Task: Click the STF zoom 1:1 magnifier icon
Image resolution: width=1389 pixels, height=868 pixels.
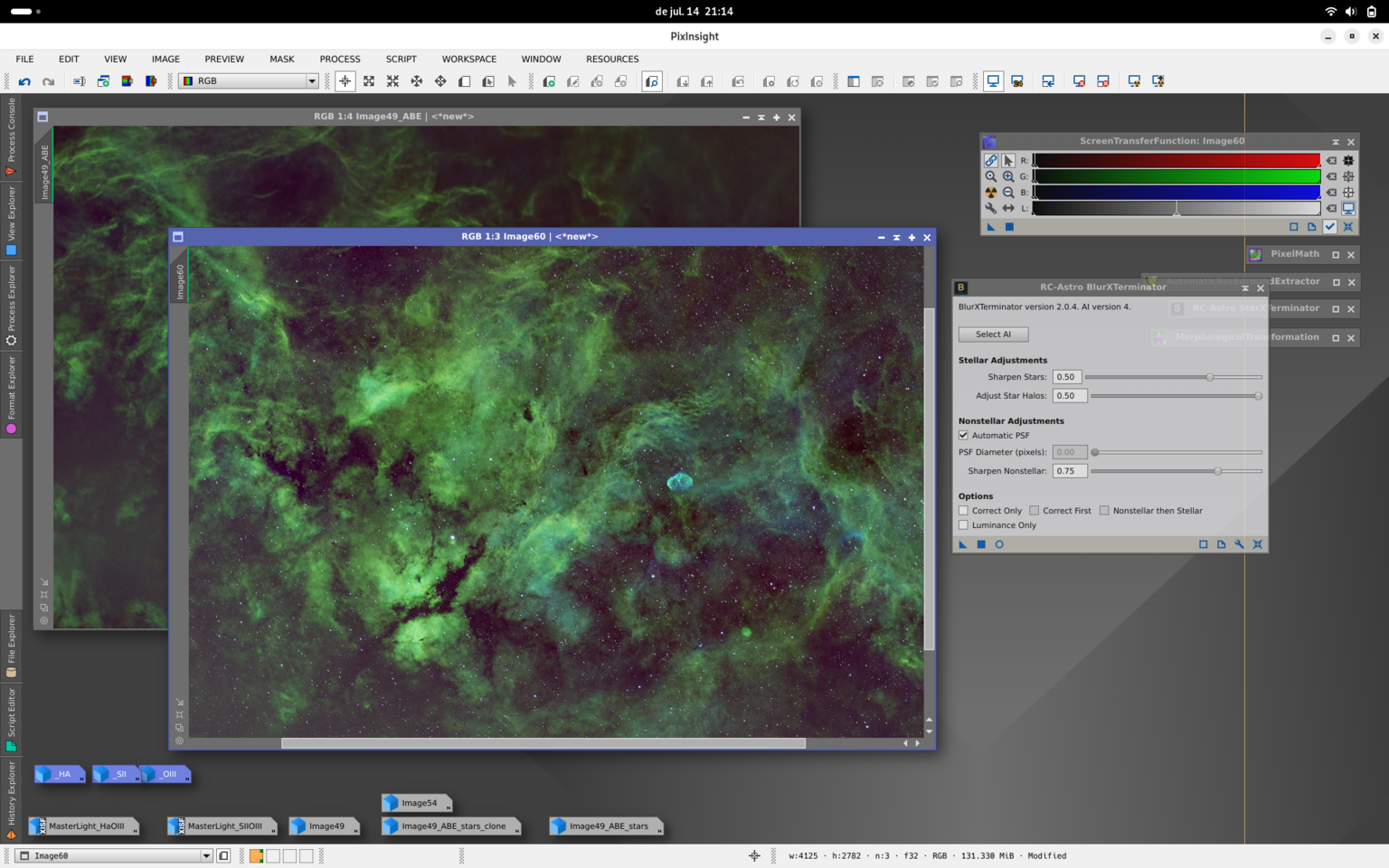Action: pos(991,176)
